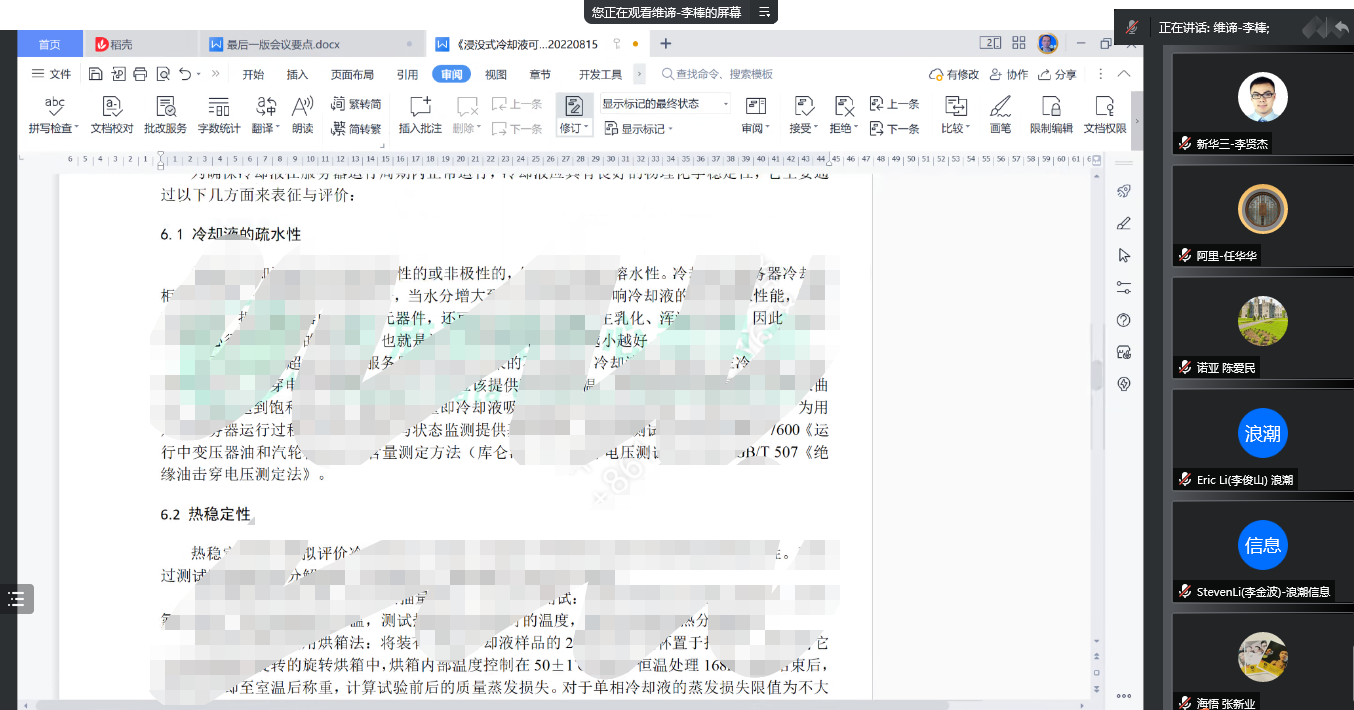
Task: Open the screen-share viewing options menu
Action: [x=765, y=12]
